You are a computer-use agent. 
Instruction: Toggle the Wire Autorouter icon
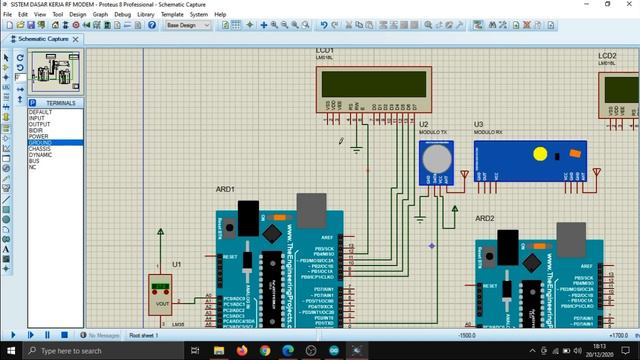478,25
